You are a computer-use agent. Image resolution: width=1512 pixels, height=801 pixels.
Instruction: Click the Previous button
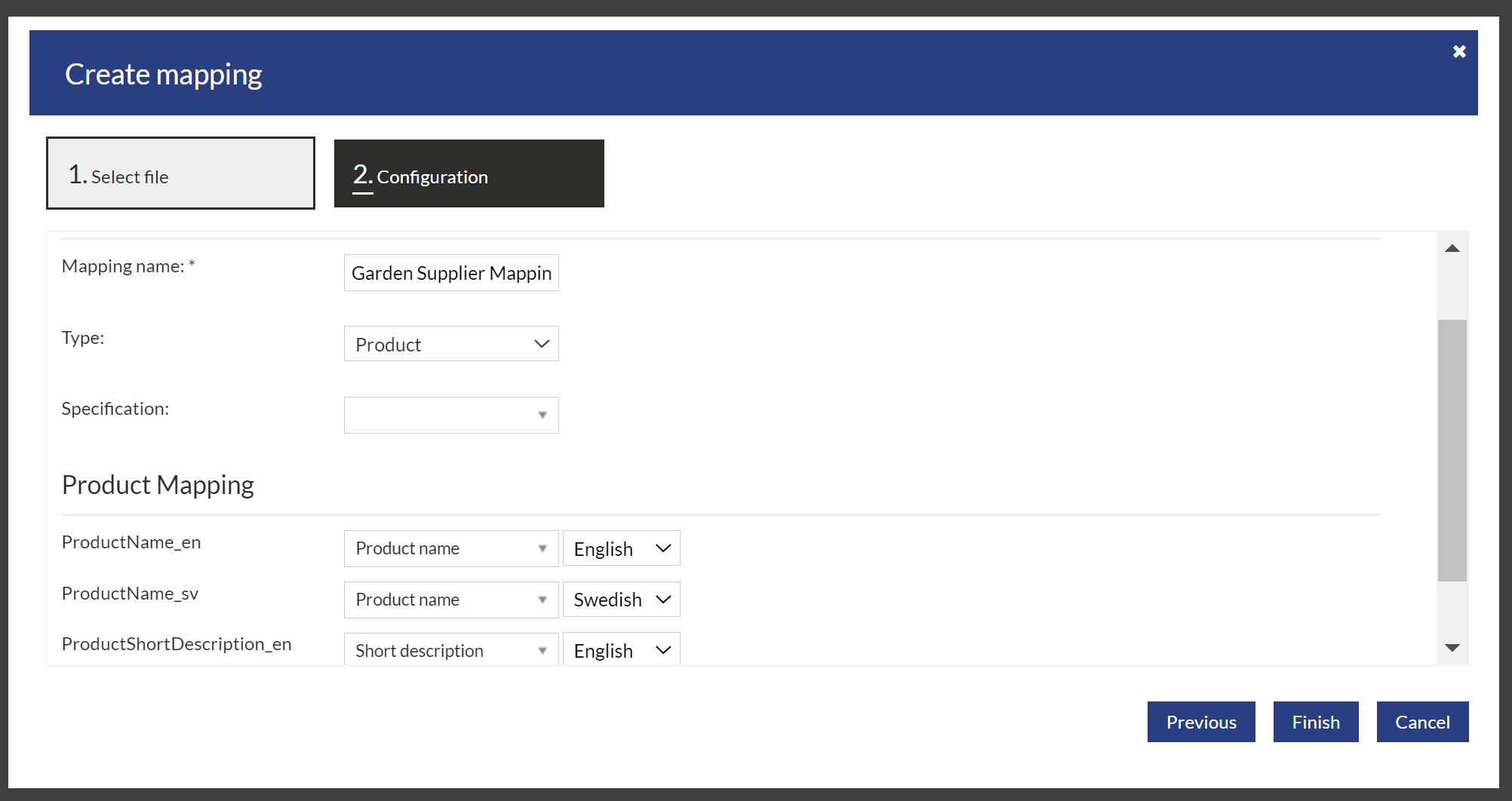click(1201, 722)
